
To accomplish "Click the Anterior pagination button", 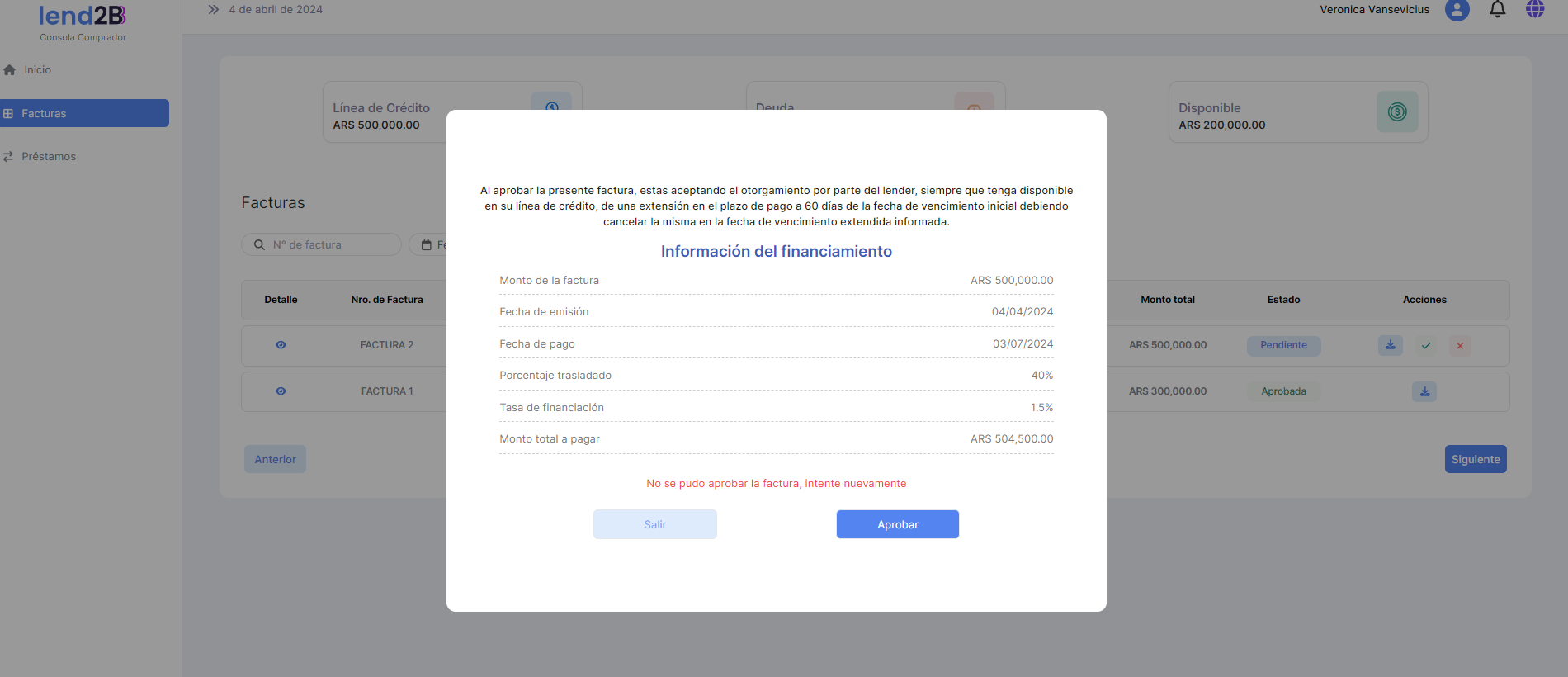I will (275, 460).
